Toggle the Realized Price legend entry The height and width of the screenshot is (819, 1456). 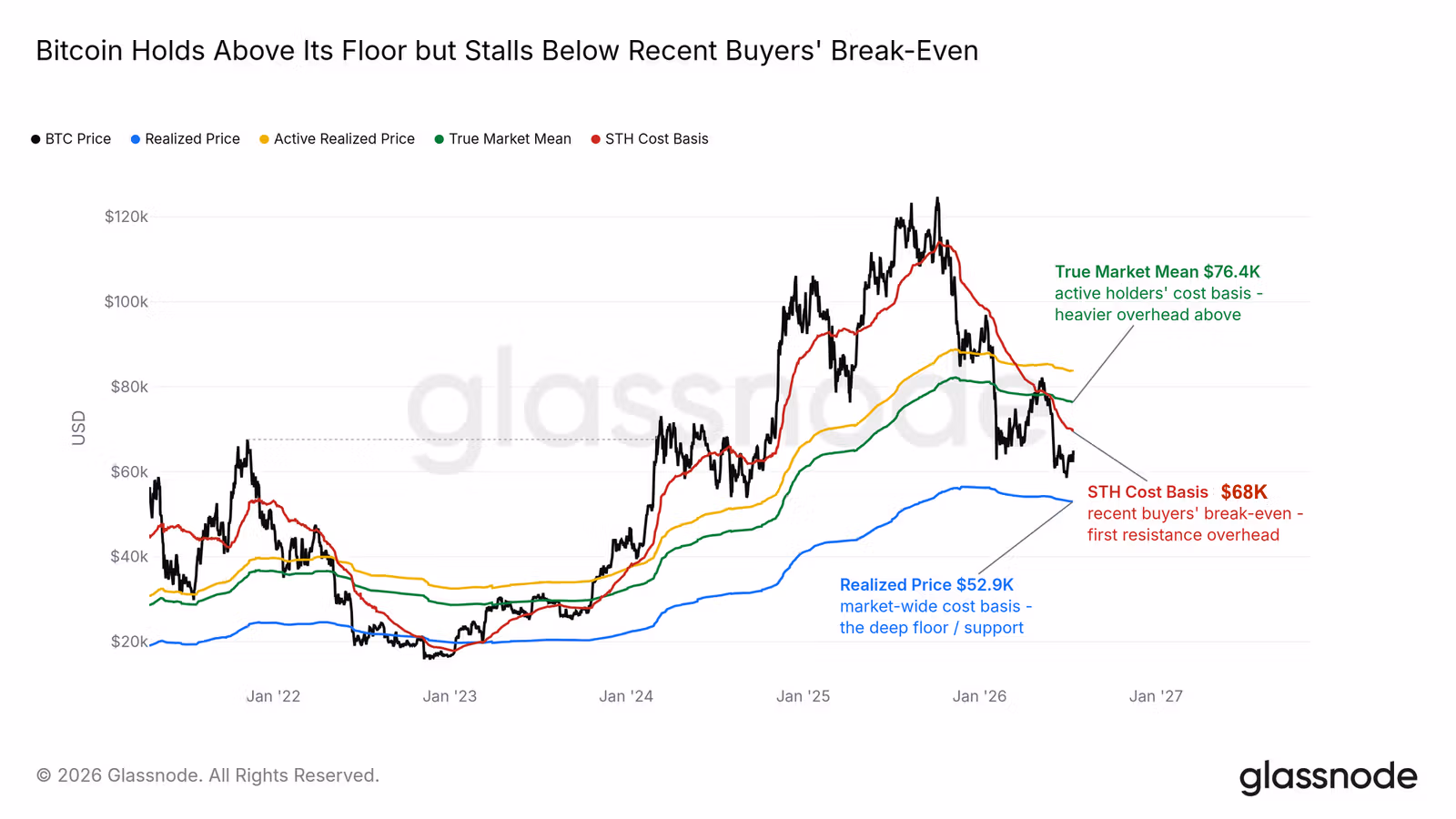[185, 139]
